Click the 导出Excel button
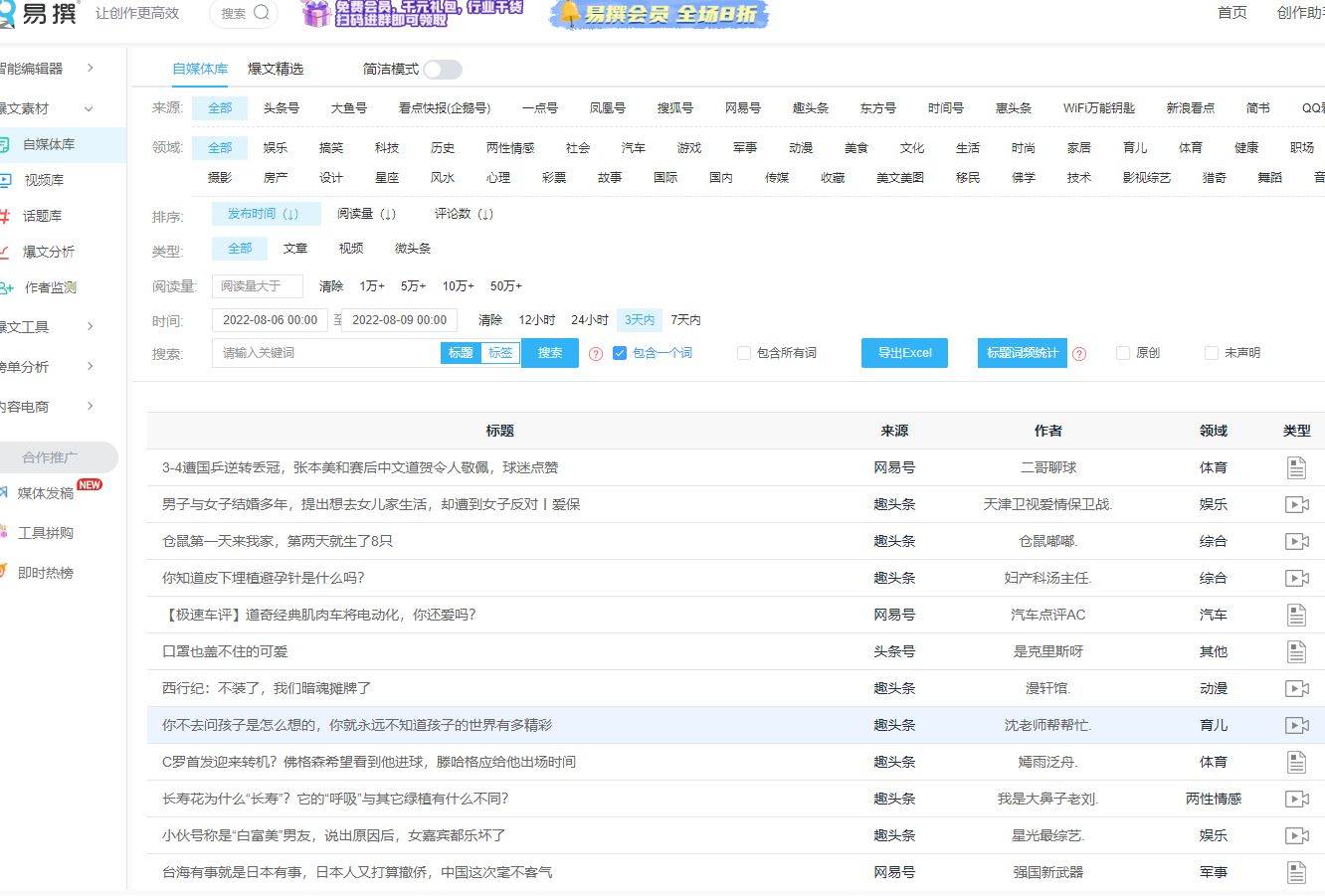Screen dimensions: 1325x896 coord(904,353)
